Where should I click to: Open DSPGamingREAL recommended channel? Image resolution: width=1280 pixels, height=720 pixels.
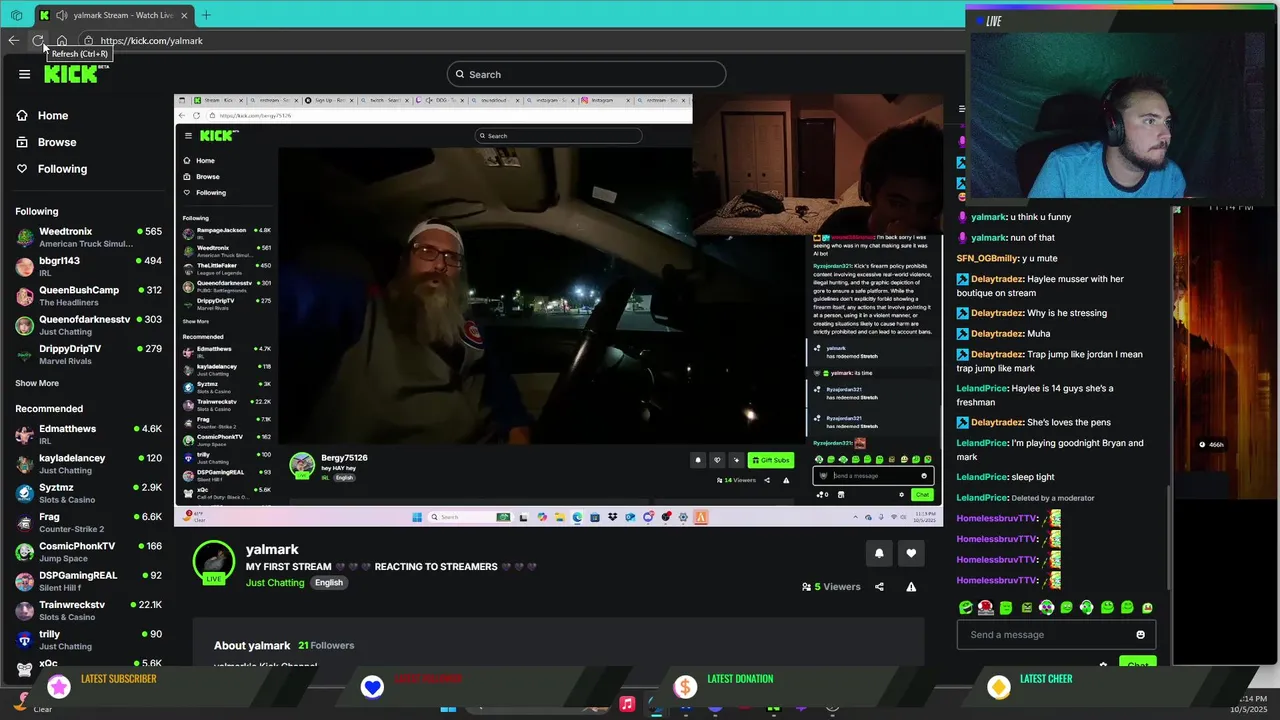[88, 580]
